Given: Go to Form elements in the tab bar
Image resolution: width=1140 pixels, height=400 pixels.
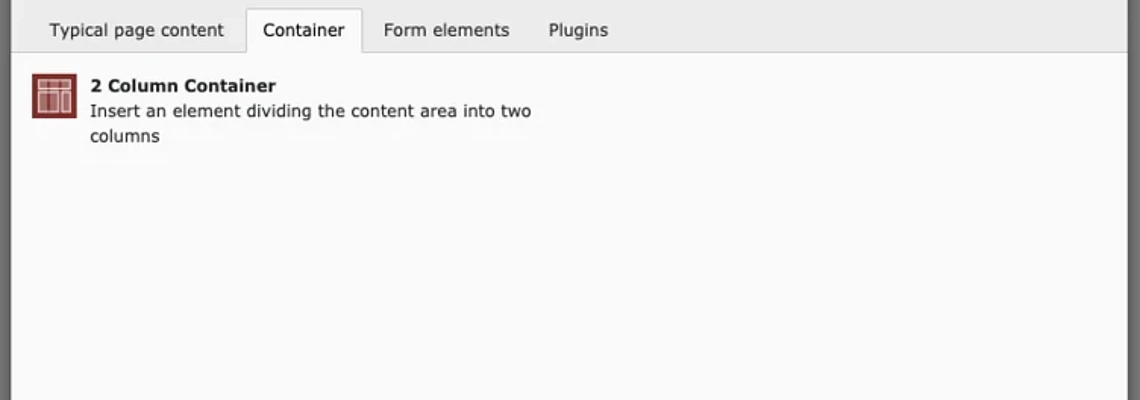Looking at the screenshot, I should point(446,30).
